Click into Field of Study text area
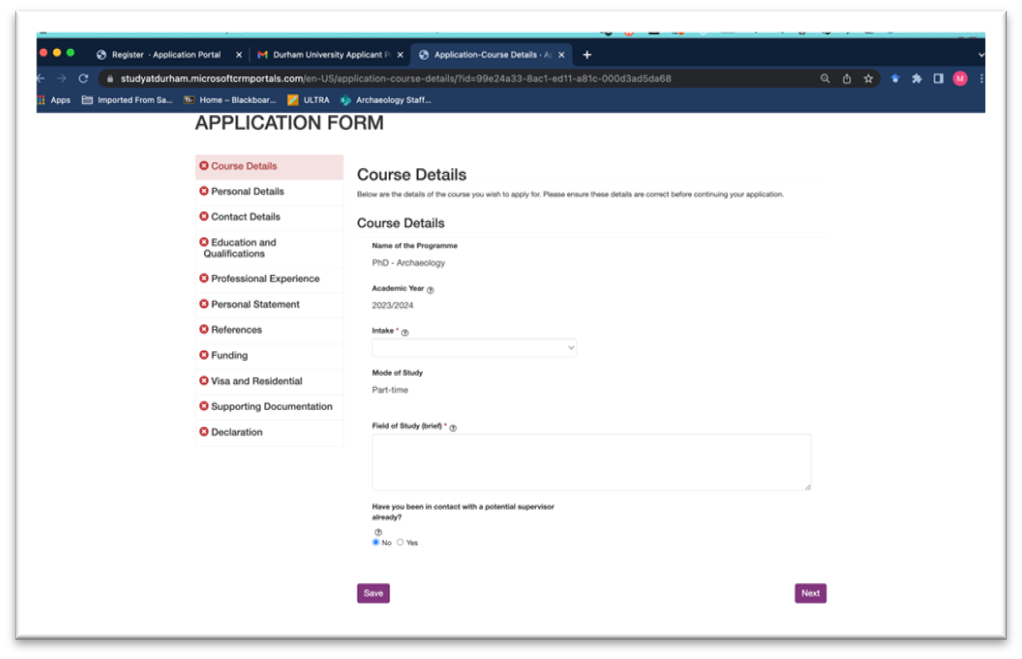1022x659 pixels. point(591,462)
